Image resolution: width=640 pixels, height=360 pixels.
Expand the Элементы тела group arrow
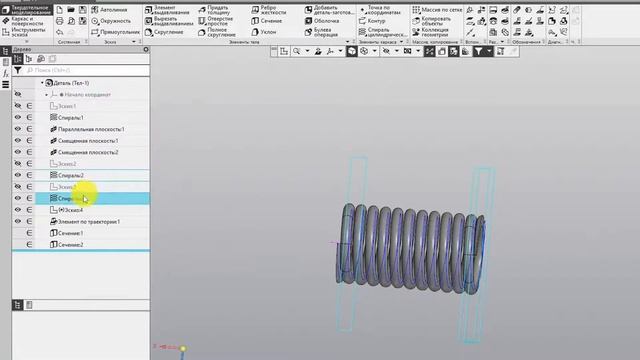[348, 42]
